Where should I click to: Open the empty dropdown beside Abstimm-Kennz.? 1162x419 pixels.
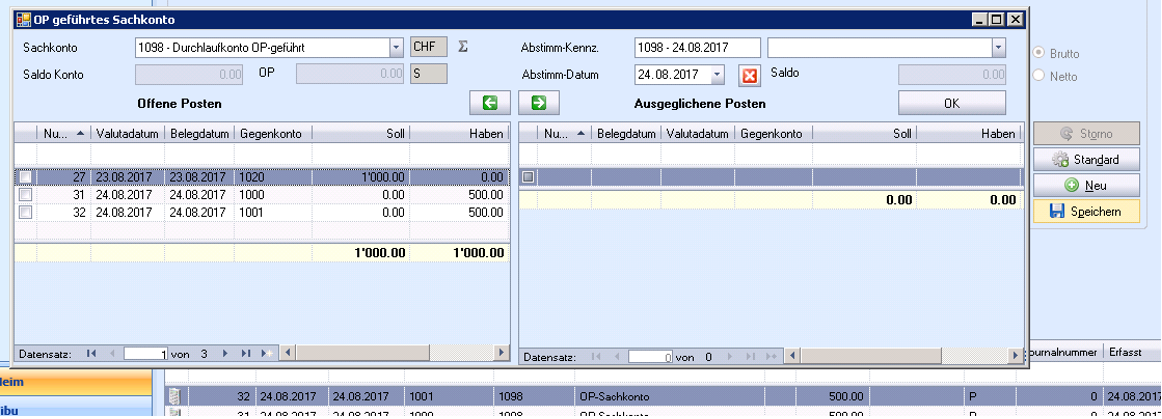(x=999, y=47)
